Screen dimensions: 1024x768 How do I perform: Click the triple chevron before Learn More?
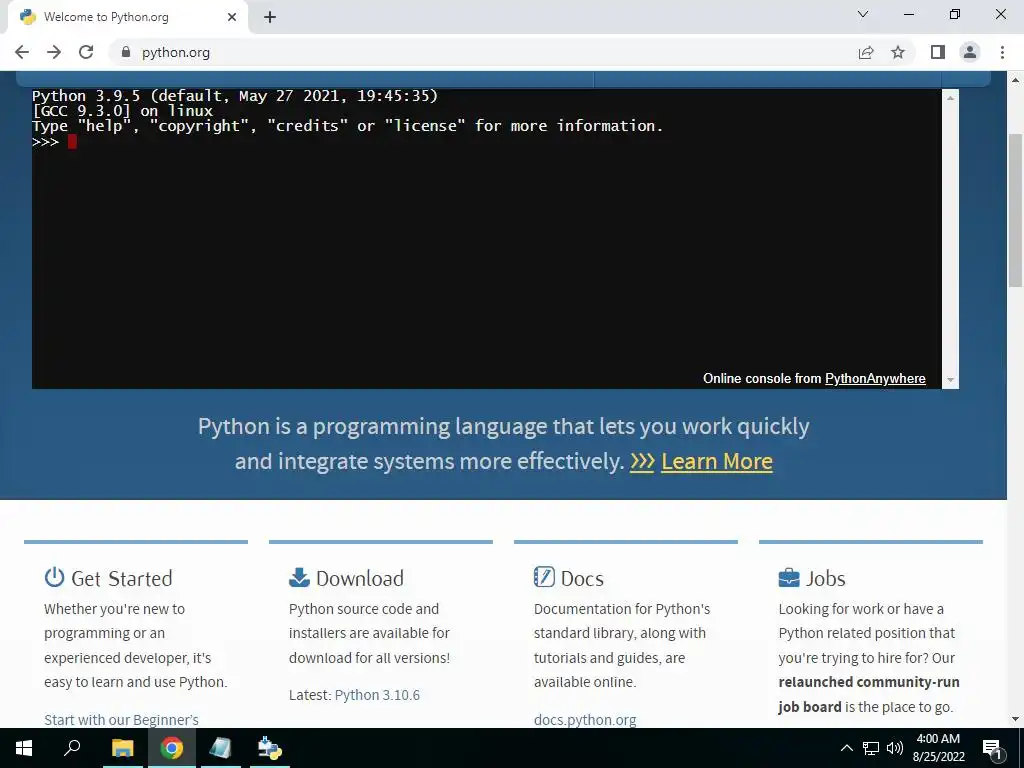(642, 462)
